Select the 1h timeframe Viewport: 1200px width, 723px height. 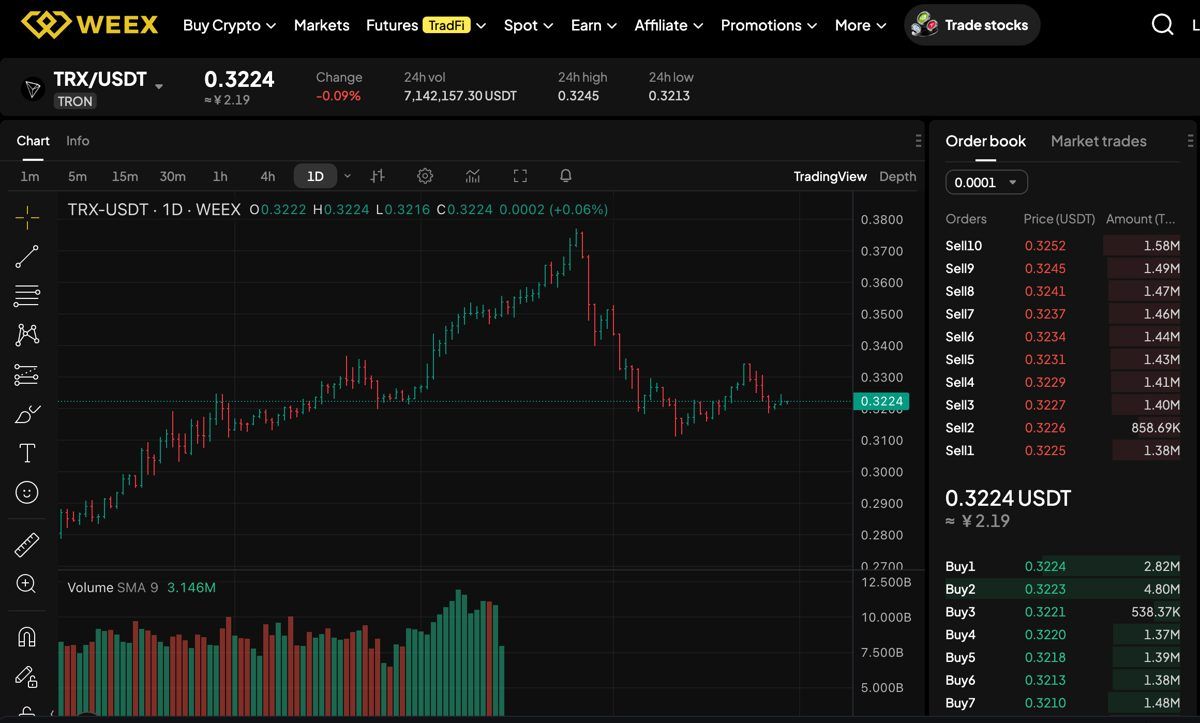220,176
